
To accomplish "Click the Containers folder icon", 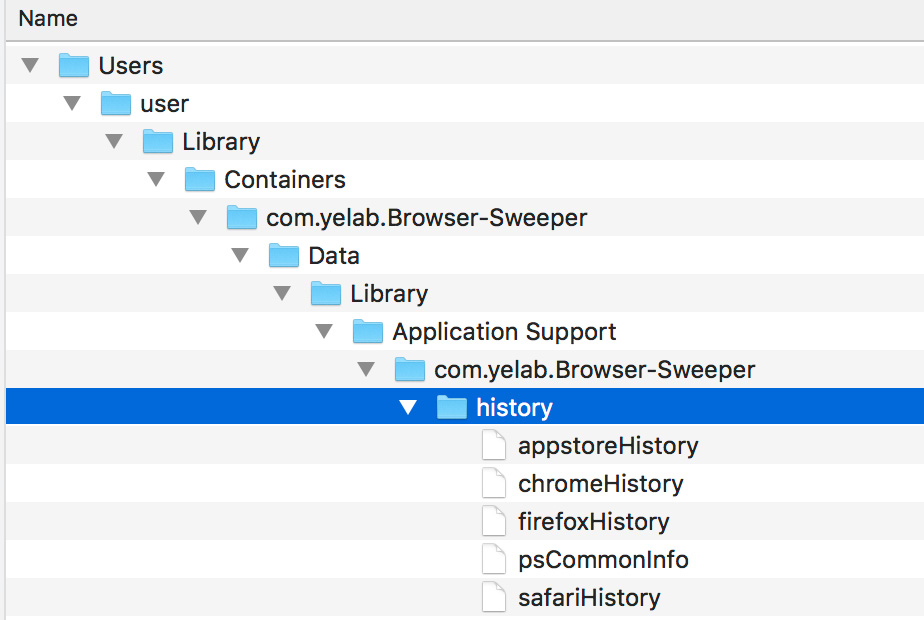I will (x=200, y=180).
